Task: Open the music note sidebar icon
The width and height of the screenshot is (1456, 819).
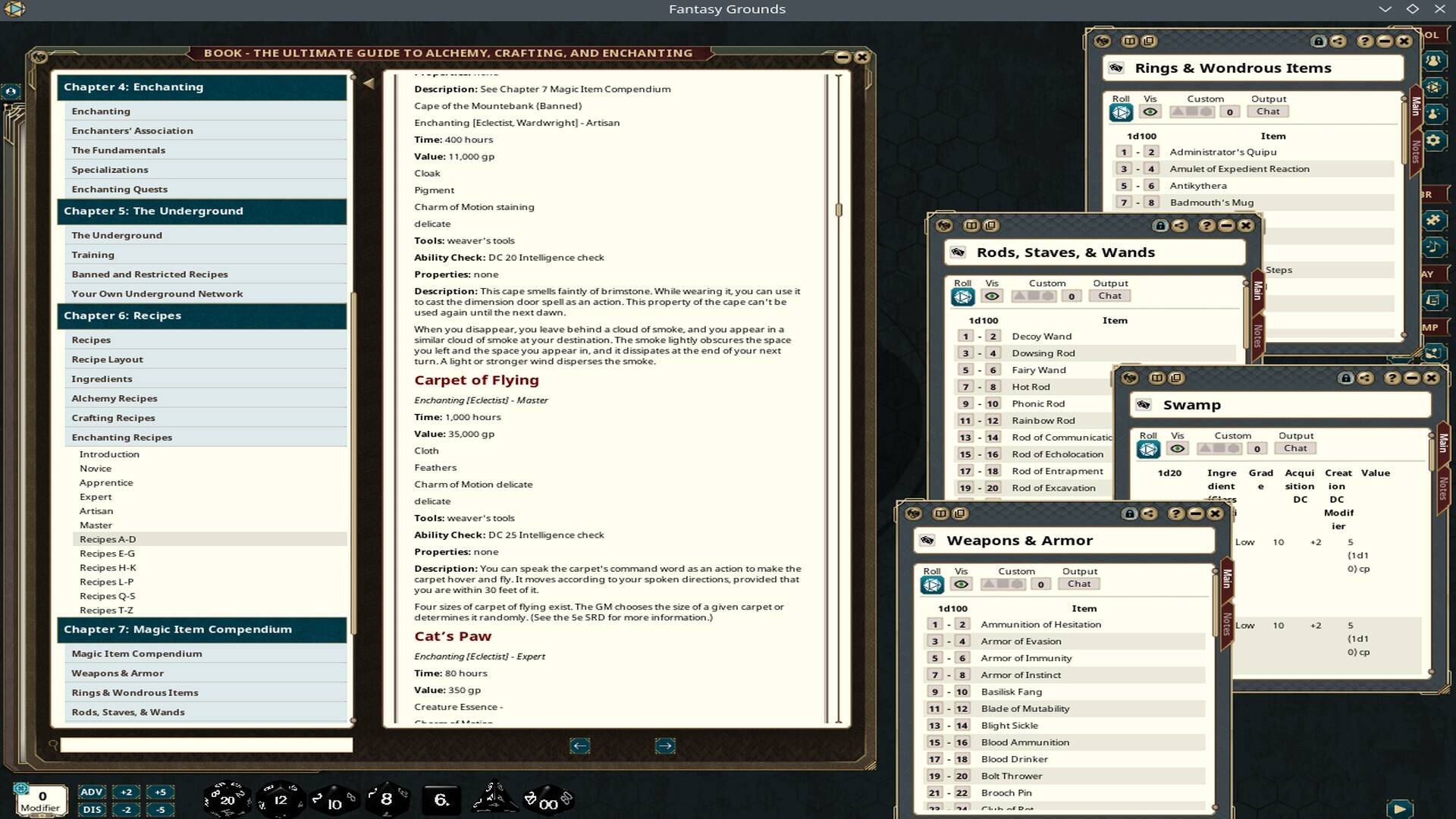Action: [1432, 246]
